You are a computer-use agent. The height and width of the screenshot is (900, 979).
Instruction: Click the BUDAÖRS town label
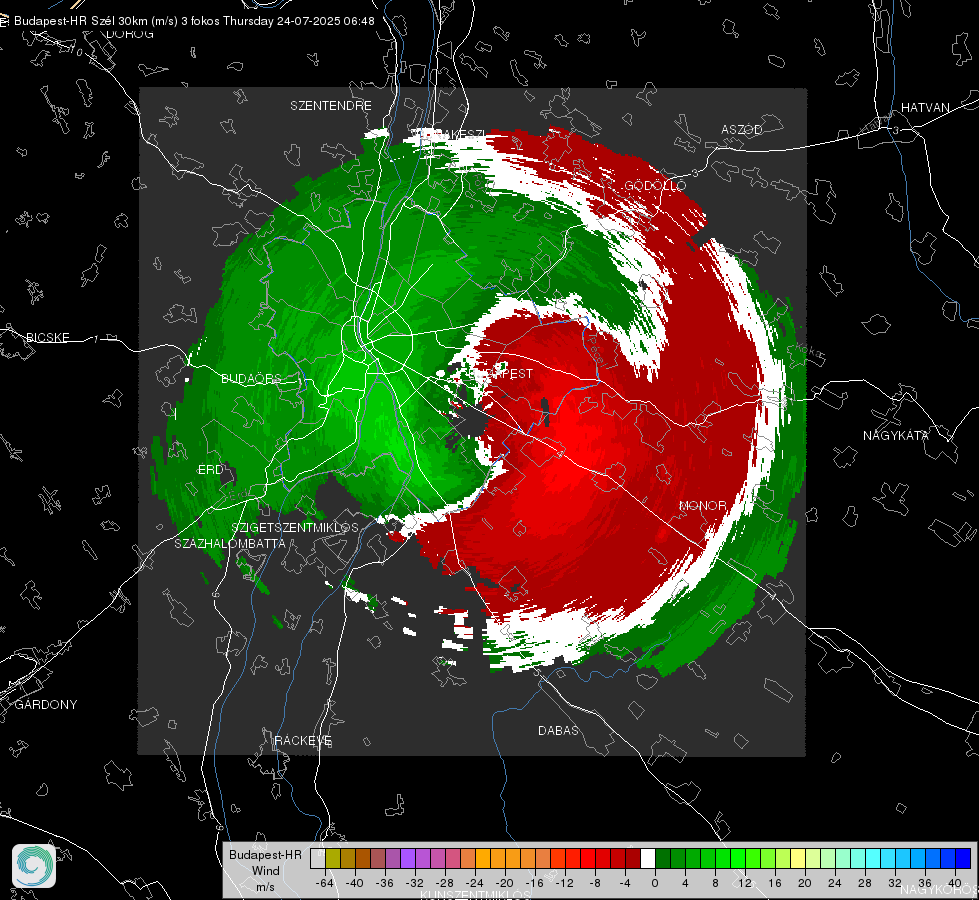coord(251,379)
